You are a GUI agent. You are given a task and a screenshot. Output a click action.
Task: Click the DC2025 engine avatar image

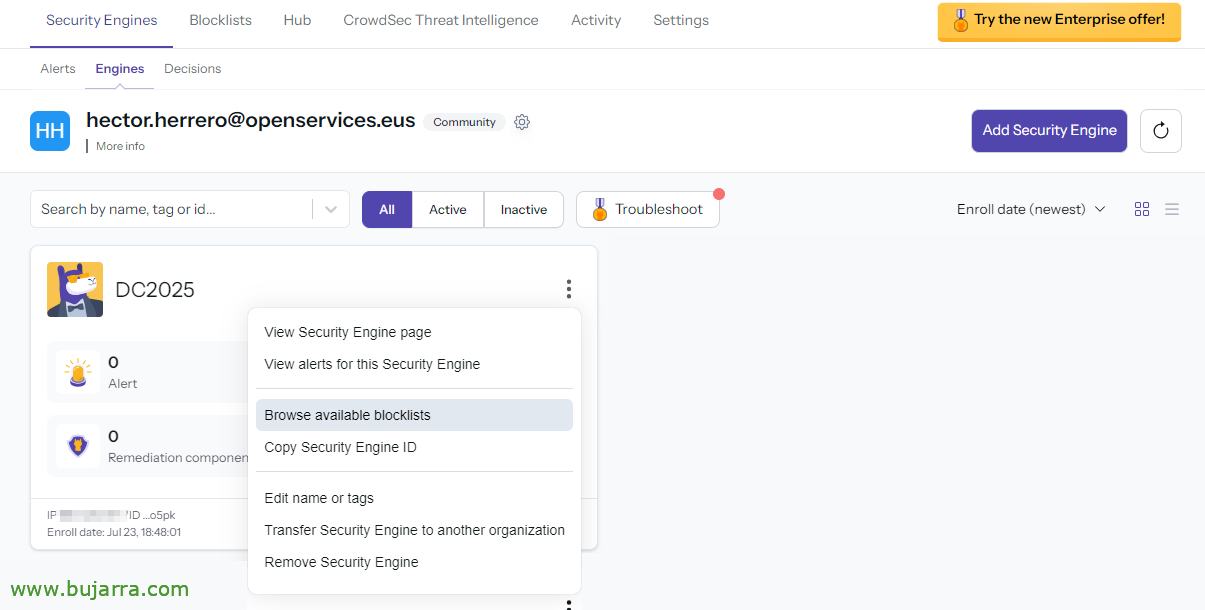[x=75, y=290]
